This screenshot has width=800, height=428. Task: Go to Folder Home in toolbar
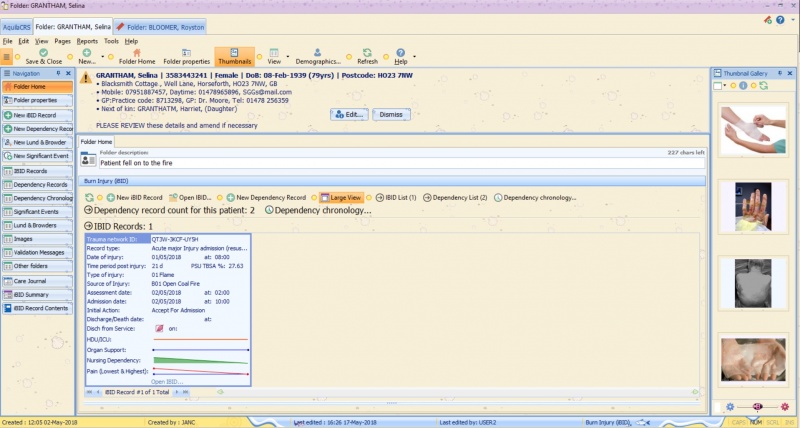click(x=137, y=57)
